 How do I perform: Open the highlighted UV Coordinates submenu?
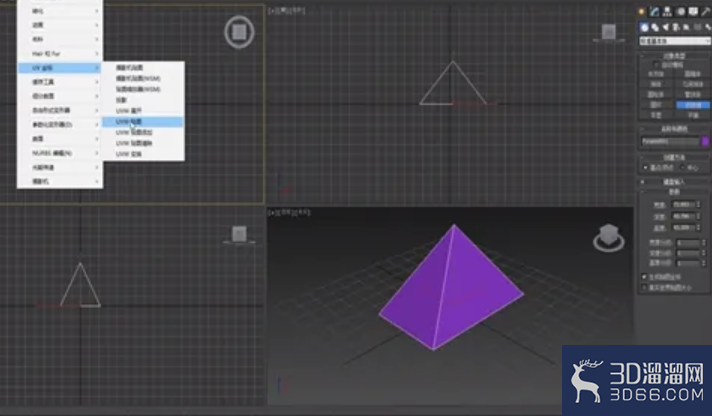point(60,68)
